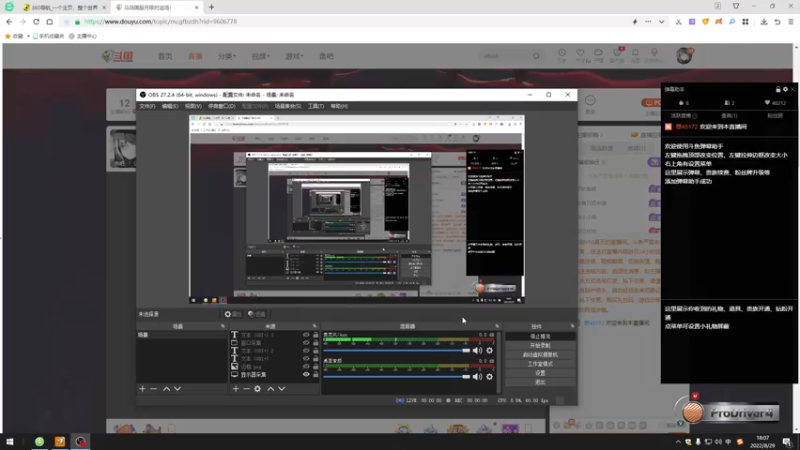Open the OBS 工具(T) menu
800x450 pixels.
pos(316,106)
